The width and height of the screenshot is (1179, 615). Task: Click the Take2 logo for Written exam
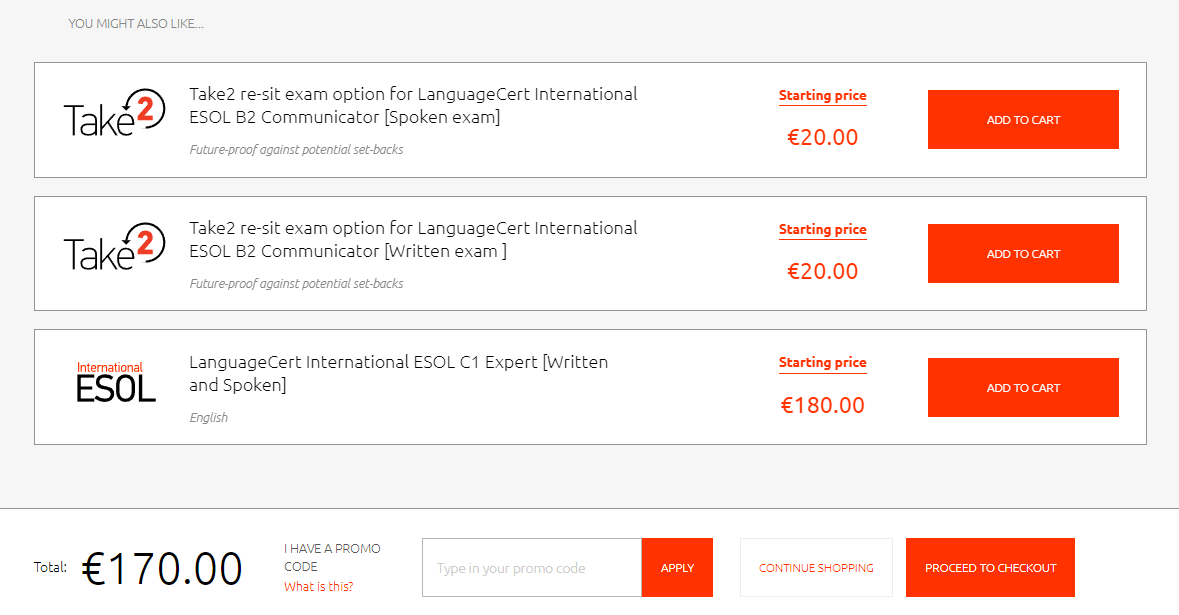[114, 247]
